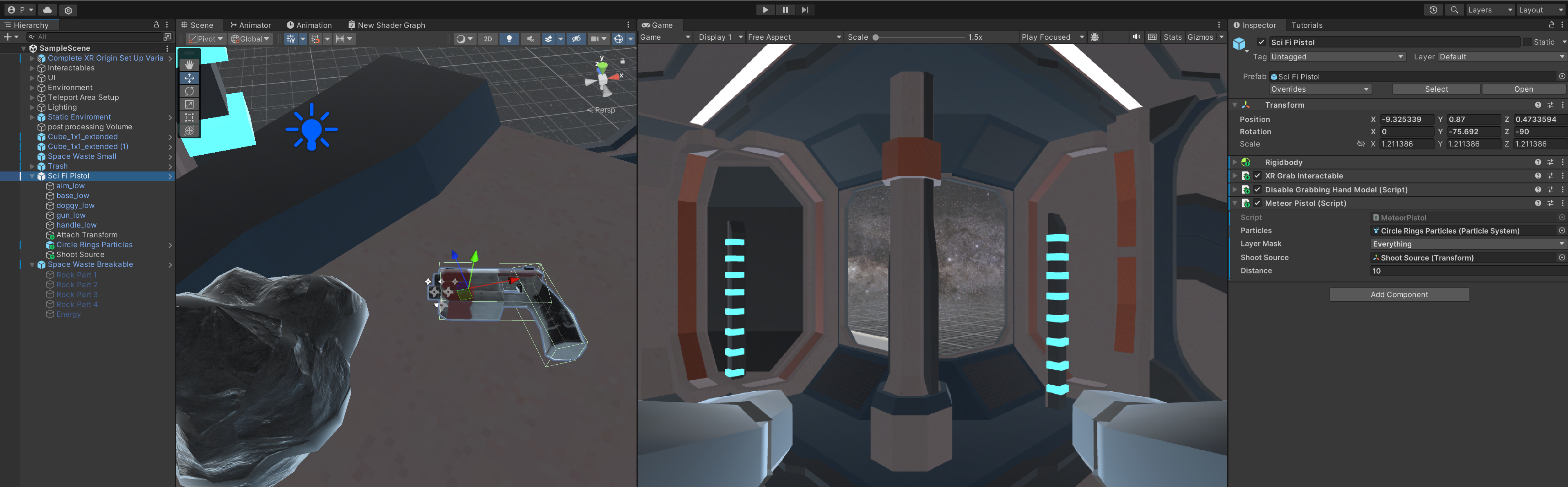
Task: Toggle the Static checkbox
Action: [1527, 42]
